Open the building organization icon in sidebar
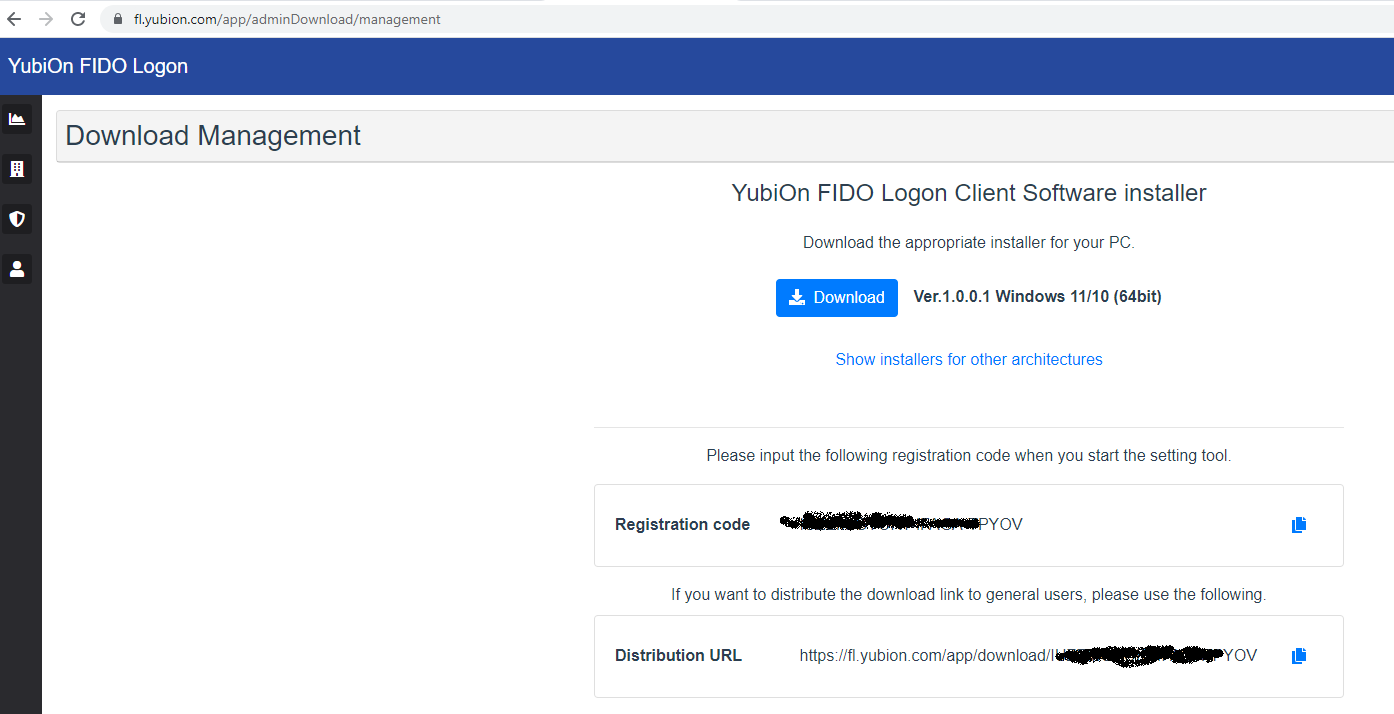 point(17,169)
